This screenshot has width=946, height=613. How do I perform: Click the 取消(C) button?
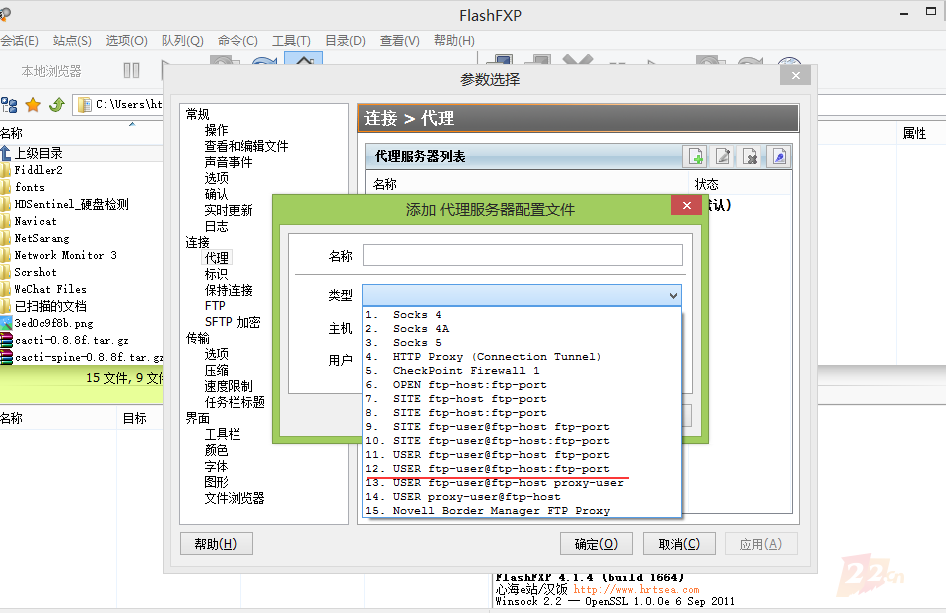coord(679,544)
